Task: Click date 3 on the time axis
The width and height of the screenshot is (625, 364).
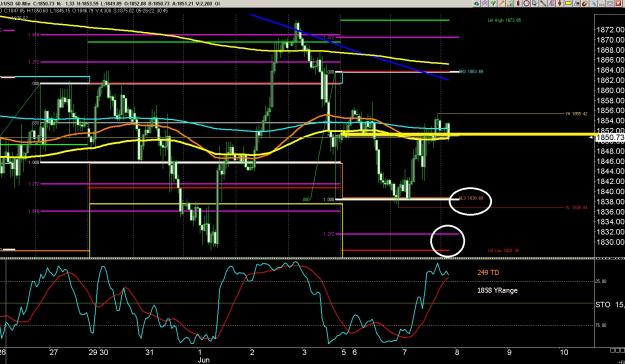Action: [305, 352]
